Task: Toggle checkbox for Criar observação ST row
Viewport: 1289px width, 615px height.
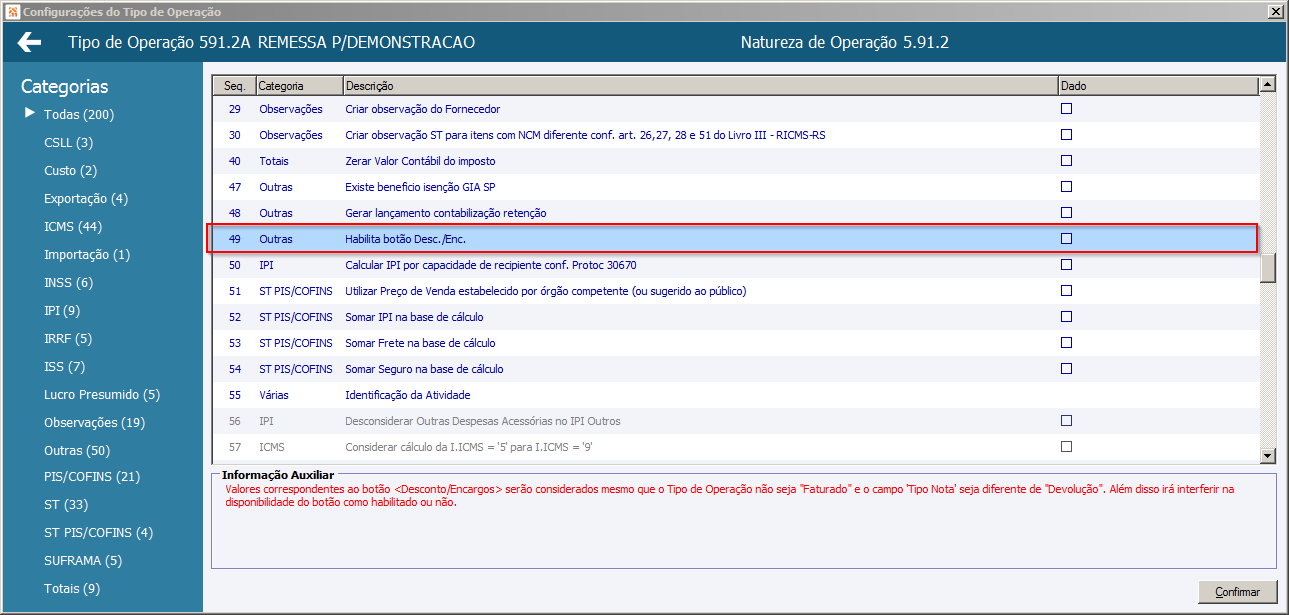Action: click(1066, 134)
